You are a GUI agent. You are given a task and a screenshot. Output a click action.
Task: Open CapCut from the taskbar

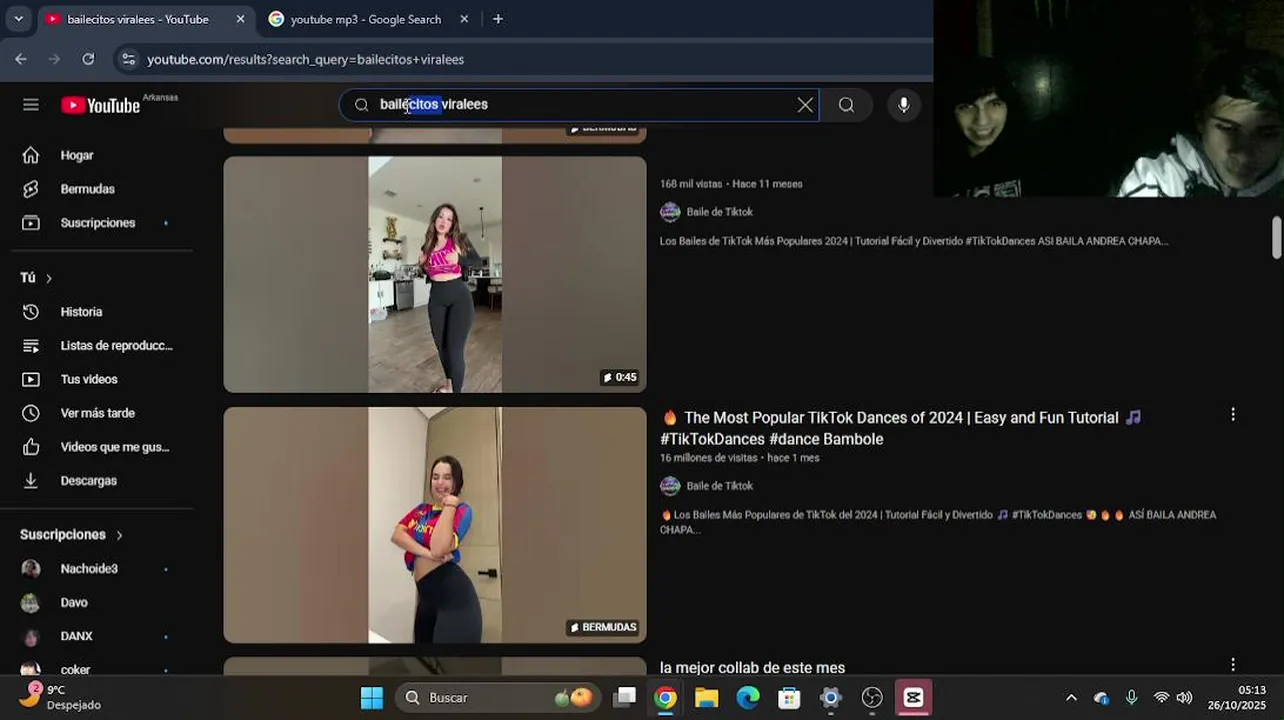click(913, 698)
